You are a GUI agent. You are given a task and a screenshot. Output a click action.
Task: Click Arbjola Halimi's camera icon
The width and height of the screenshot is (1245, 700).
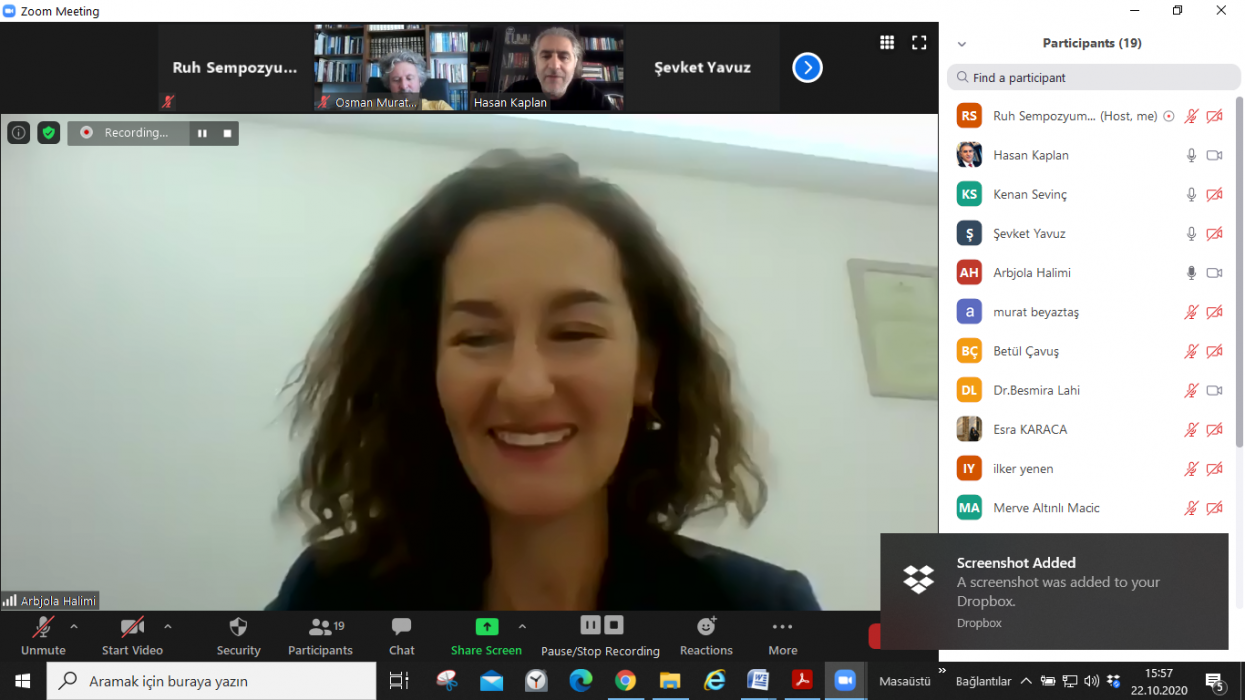coord(1215,272)
